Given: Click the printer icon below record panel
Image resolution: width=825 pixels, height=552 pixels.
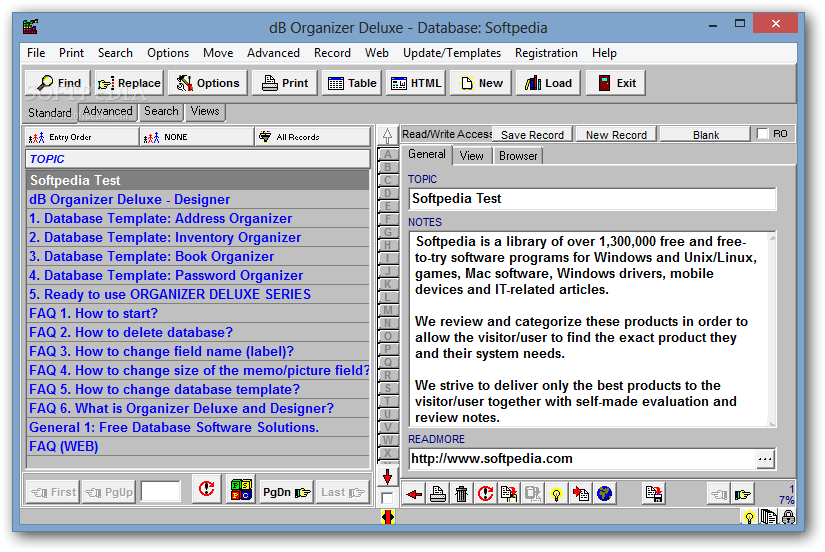Looking at the screenshot, I should click(x=438, y=494).
